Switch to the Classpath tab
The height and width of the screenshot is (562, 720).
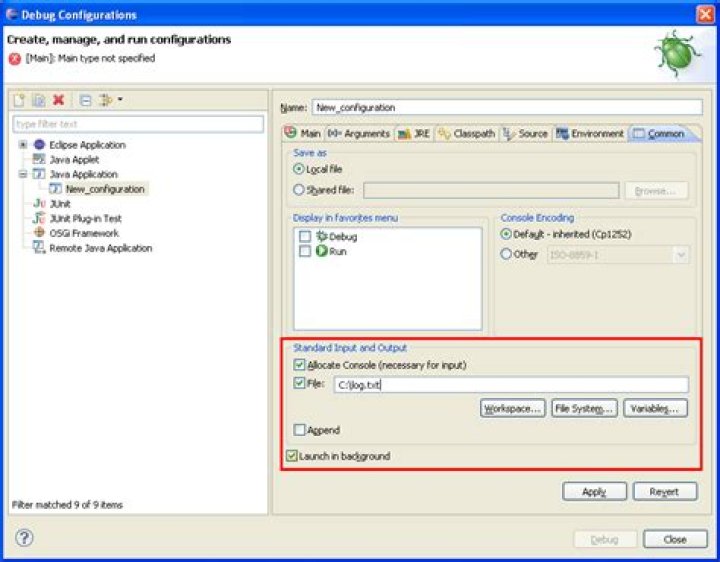[x=467, y=134]
